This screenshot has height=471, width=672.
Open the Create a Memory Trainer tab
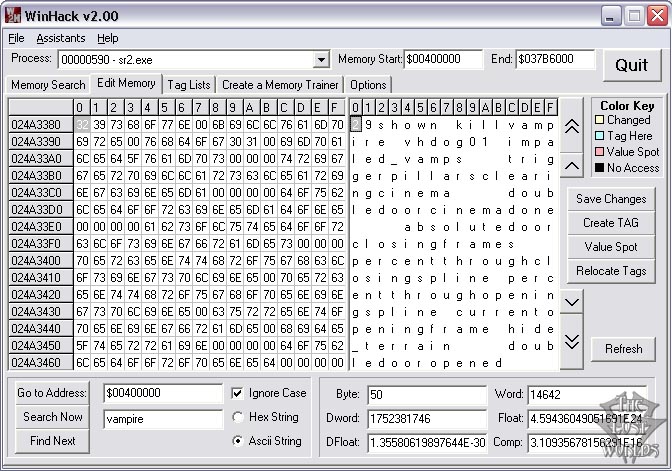(x=280, y=85)
